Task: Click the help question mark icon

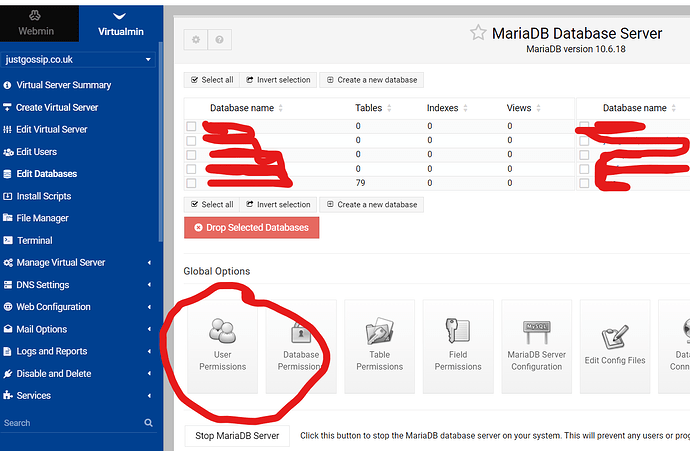Action: coord(219,39)
